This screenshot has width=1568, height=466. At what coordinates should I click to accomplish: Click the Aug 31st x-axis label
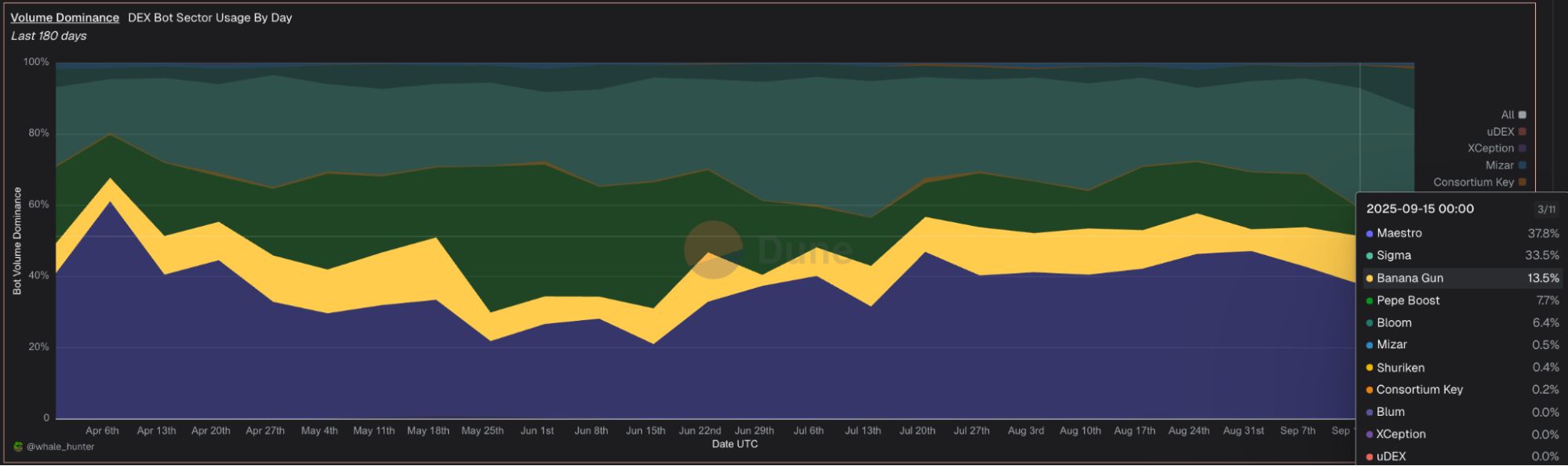click(x=1243, y=431)
